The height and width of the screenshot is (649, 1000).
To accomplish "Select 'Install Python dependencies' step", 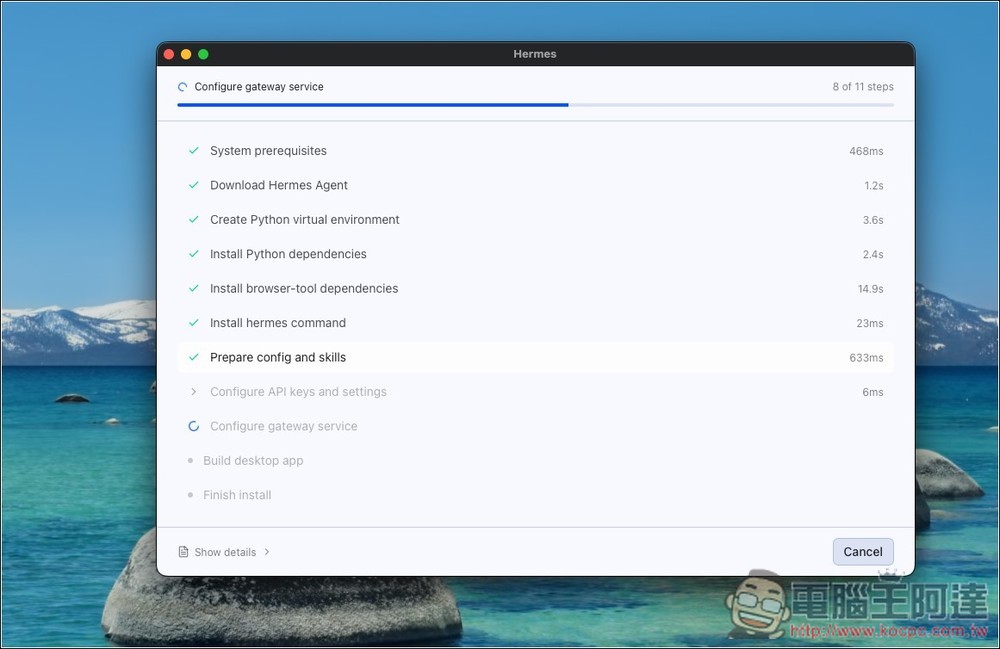I will pyautogui.click(x=536, y=254).
